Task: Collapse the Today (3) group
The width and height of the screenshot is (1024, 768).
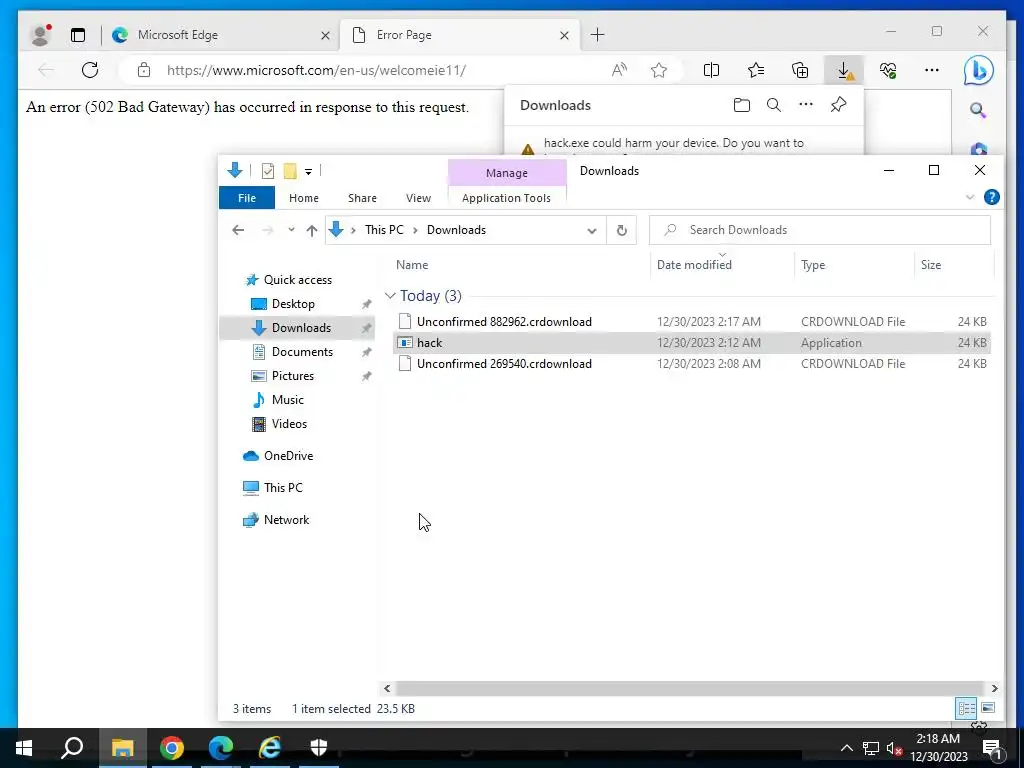Action: click(x=391, y=296)
